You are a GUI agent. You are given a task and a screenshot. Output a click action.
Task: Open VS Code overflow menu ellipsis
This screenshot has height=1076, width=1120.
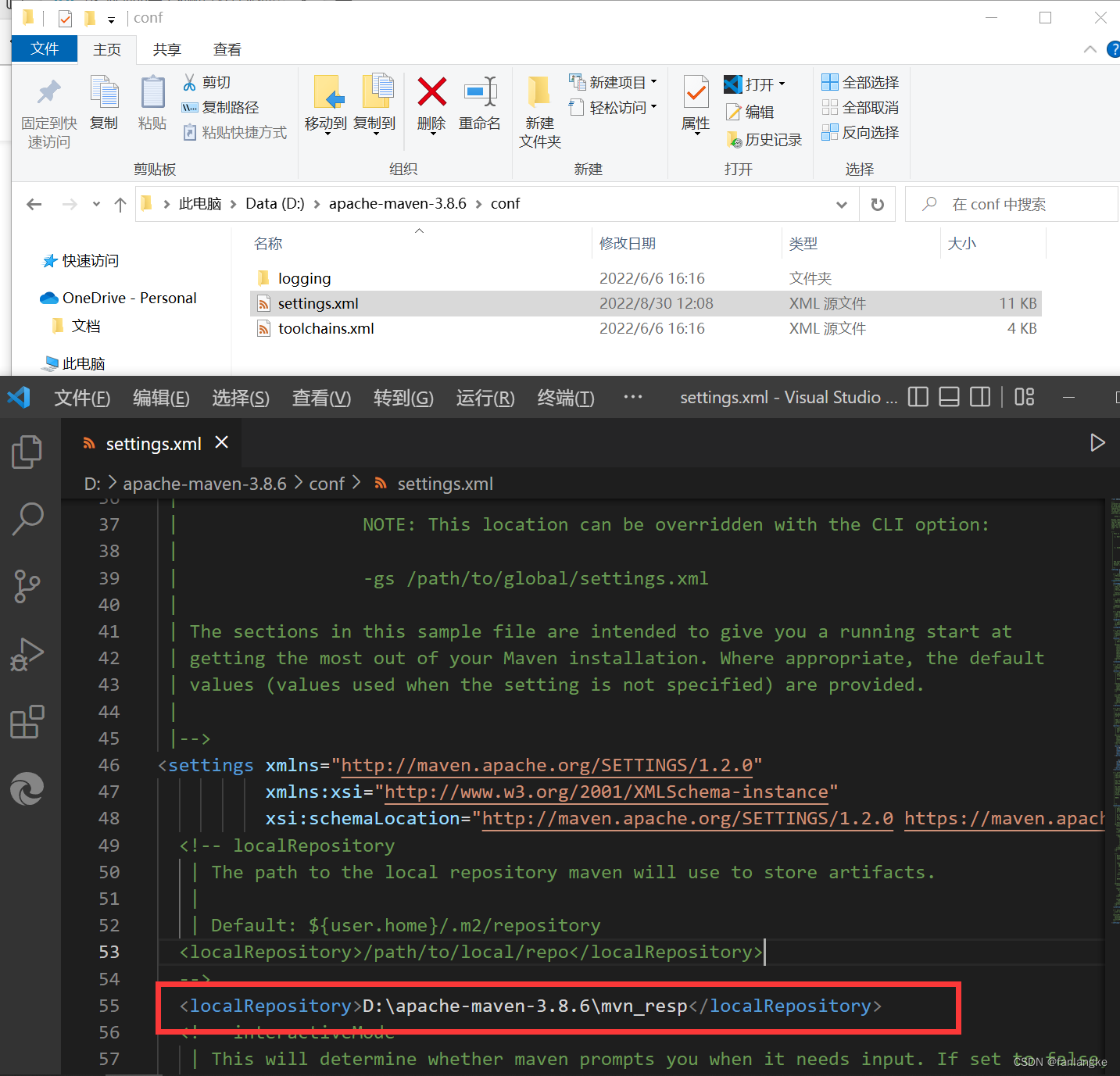coord(633,397)
